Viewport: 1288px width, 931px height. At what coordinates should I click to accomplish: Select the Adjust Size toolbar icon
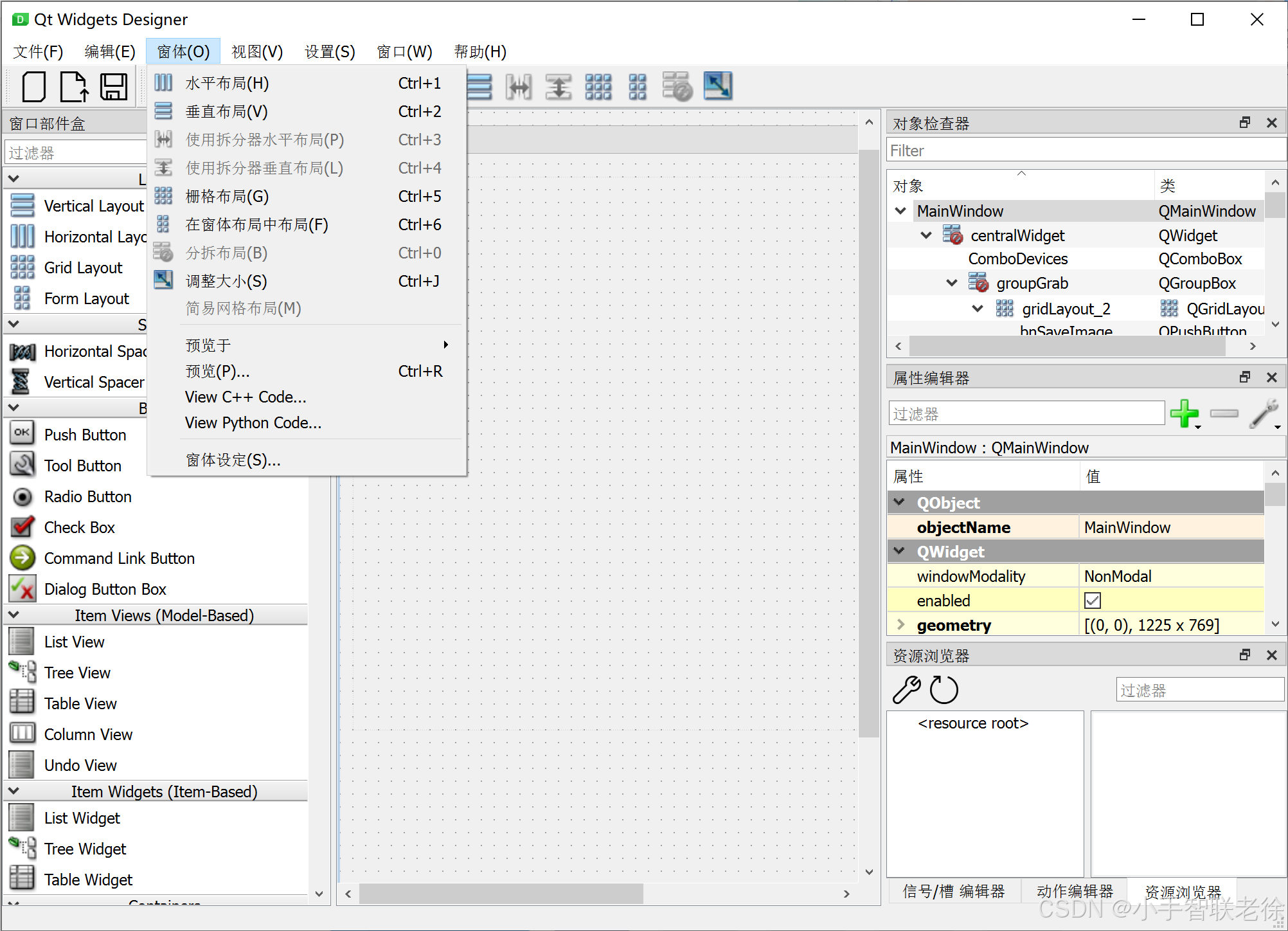pyautogui.click(x=718, y=86)
